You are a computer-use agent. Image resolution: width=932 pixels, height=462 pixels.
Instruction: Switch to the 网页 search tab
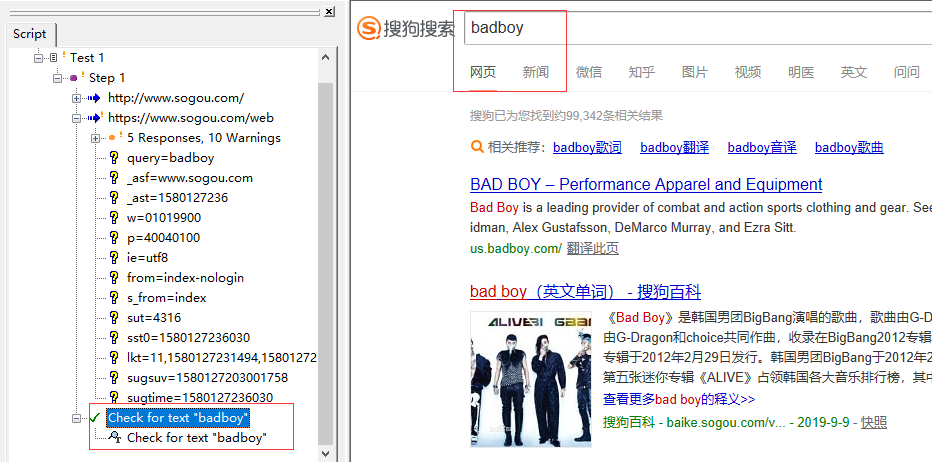point(483,73)
